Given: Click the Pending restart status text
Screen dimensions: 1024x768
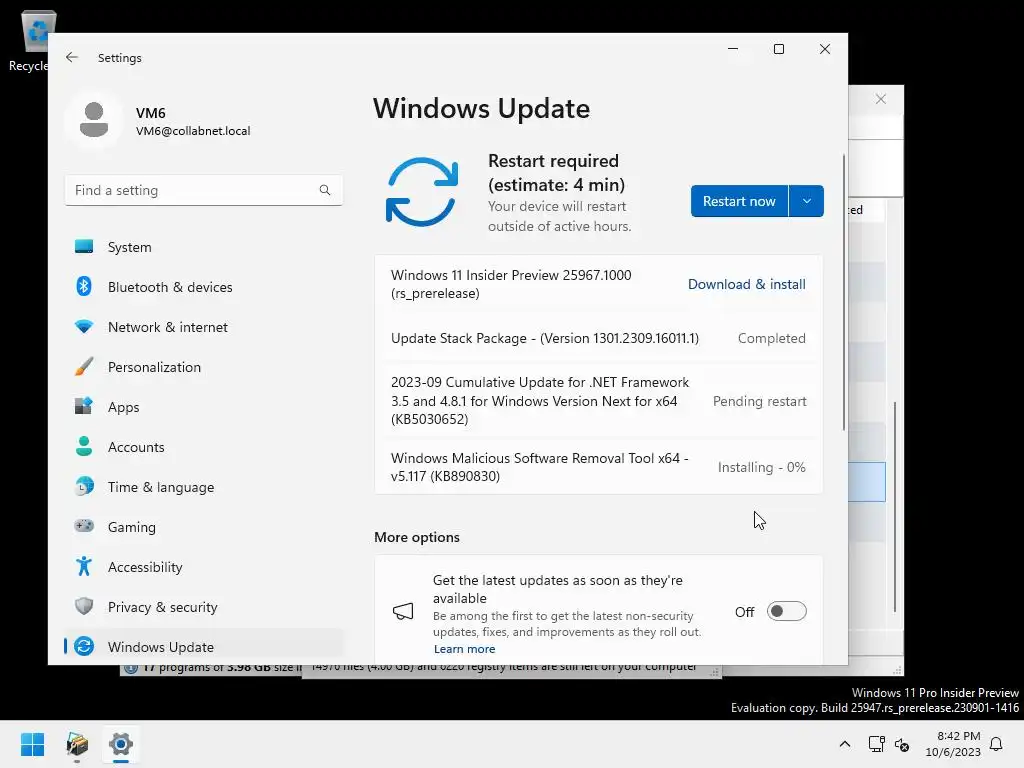Looking at the screenshot, I should click(x=760, y=401).
